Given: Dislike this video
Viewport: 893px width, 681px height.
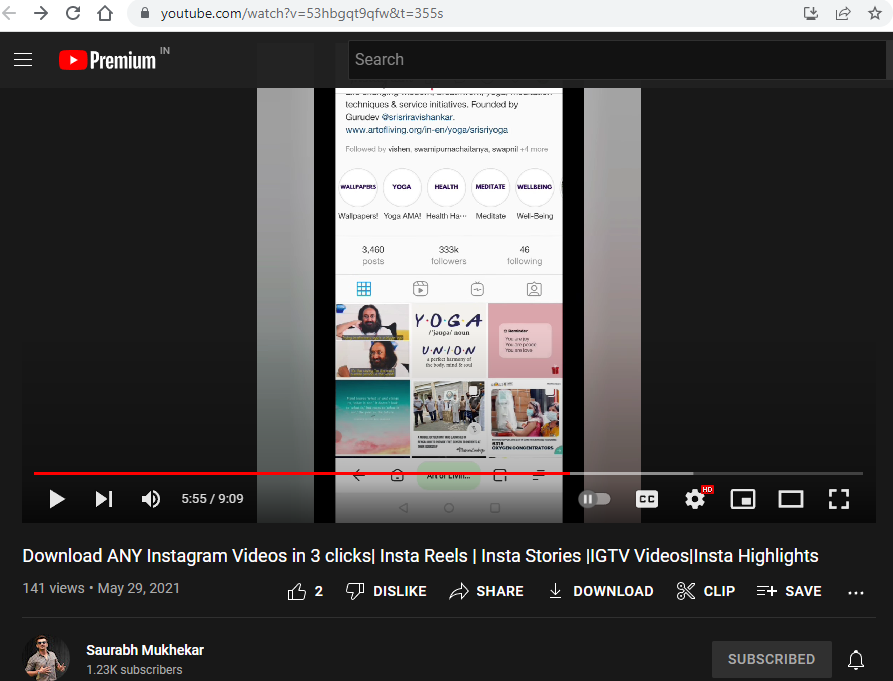Looking at the screenshot, I should pos(386,592).
